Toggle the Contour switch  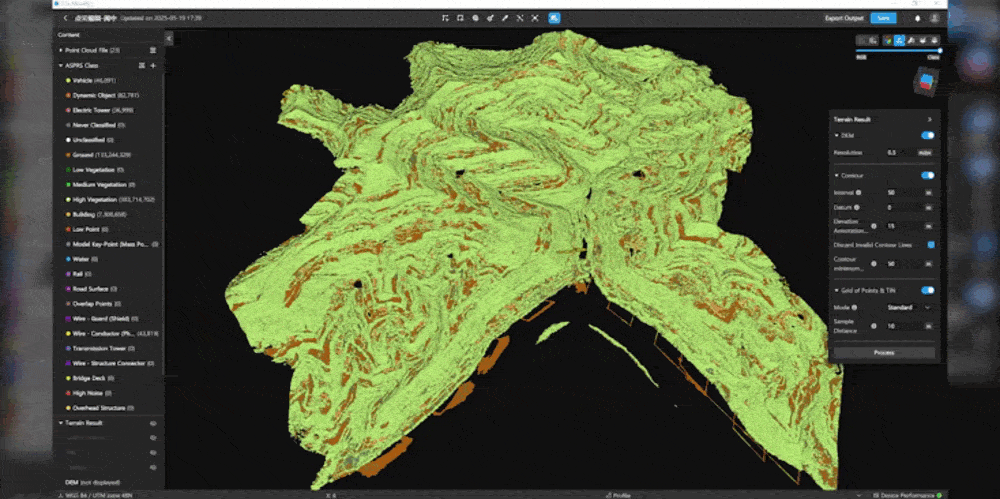[x=928, y=175]
